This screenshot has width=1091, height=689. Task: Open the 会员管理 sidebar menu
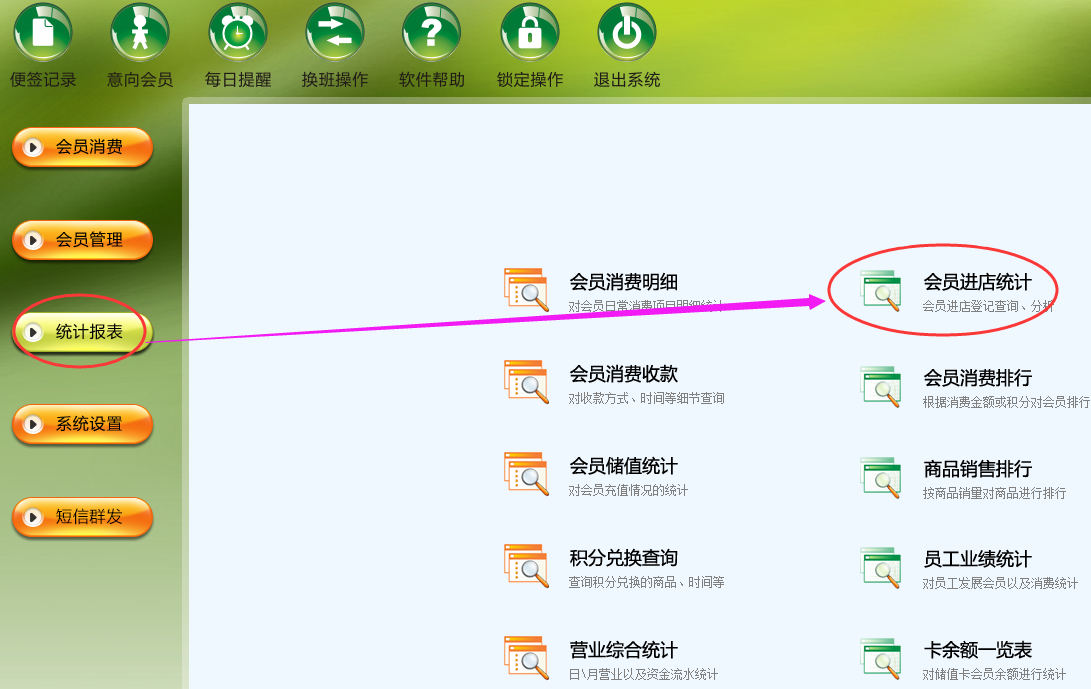coord(82,240)
